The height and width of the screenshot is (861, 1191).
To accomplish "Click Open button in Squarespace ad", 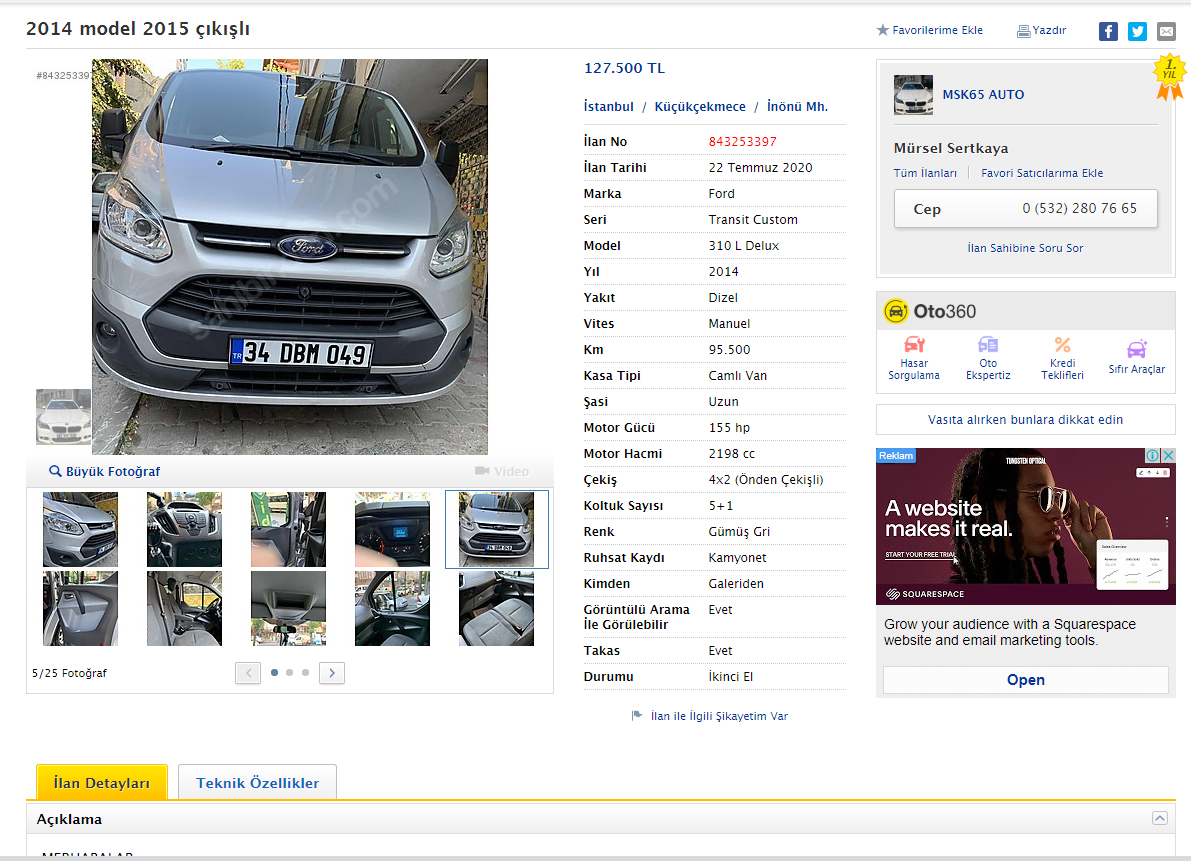I will [1025, 680].
